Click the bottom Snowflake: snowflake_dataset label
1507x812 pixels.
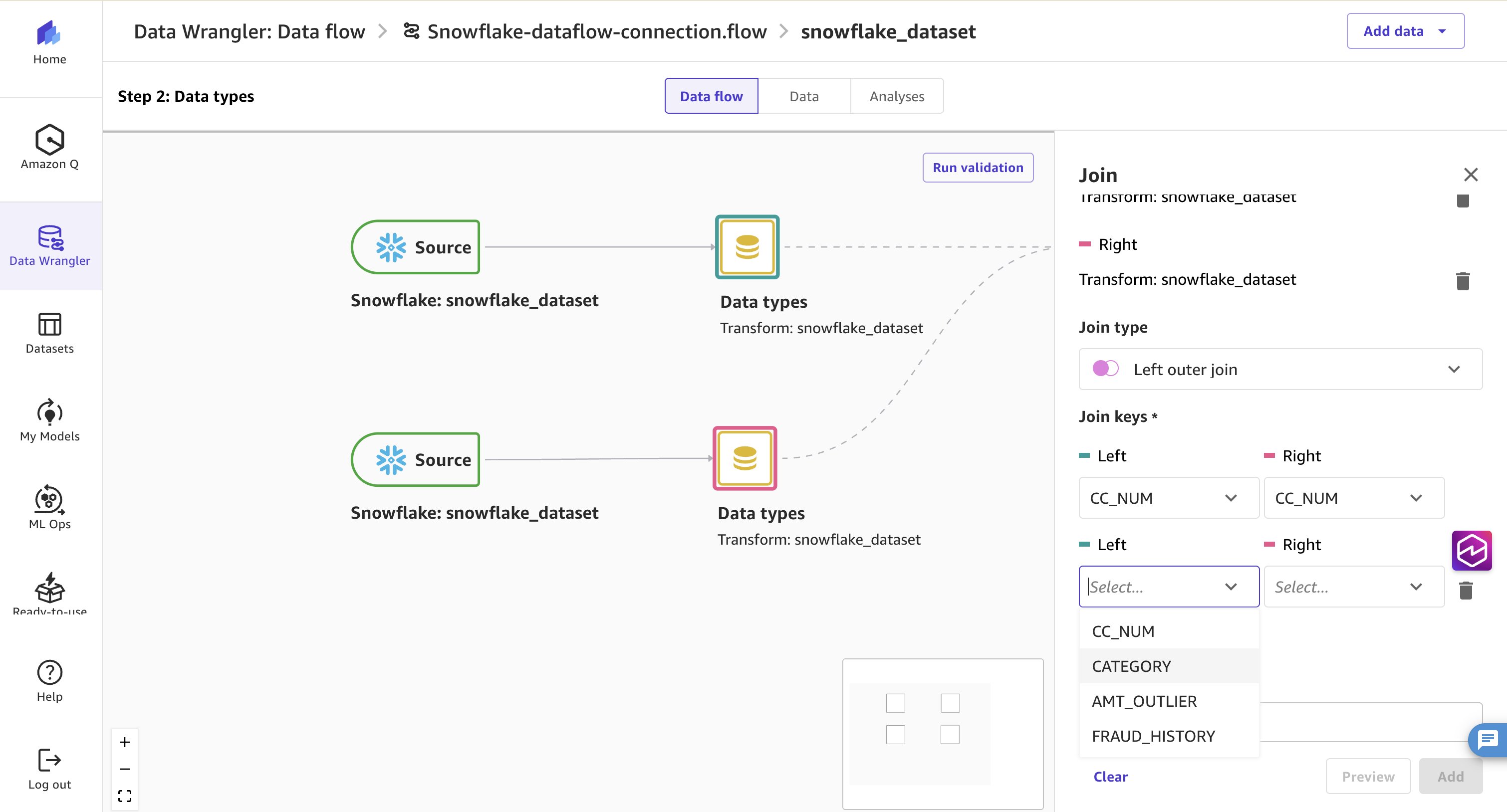pos(475,513)
